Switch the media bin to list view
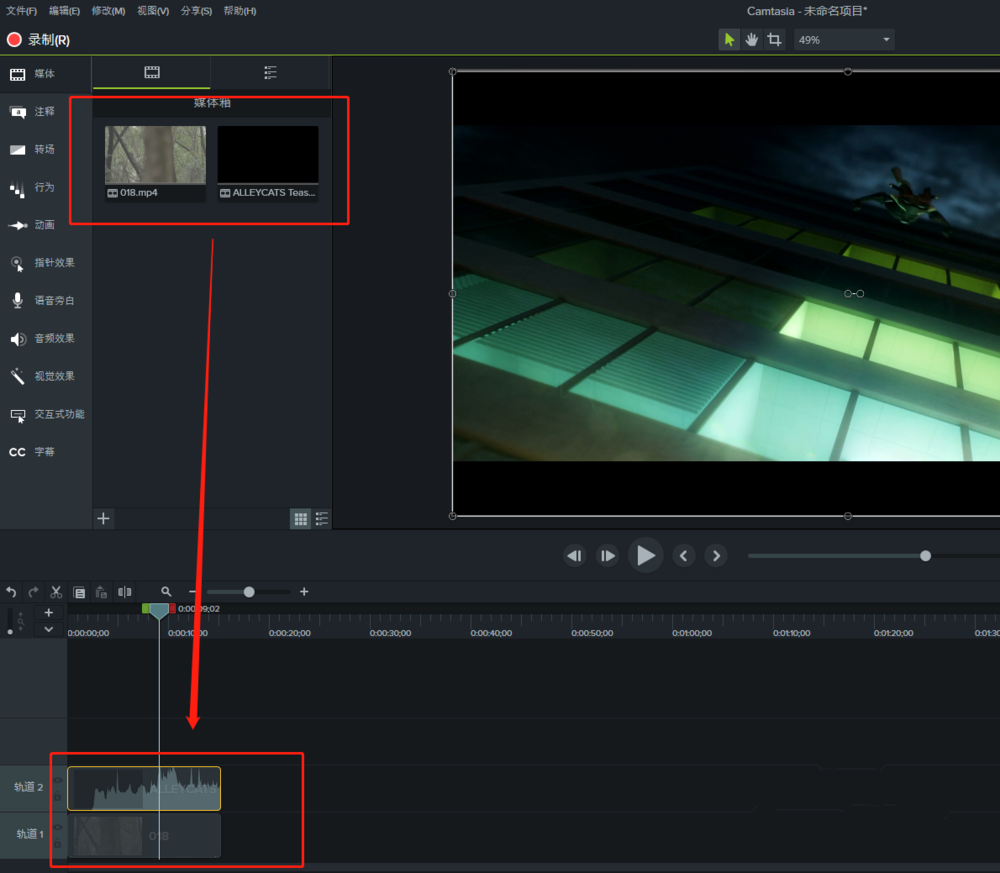1000x873 pixels. pos(321,518)
